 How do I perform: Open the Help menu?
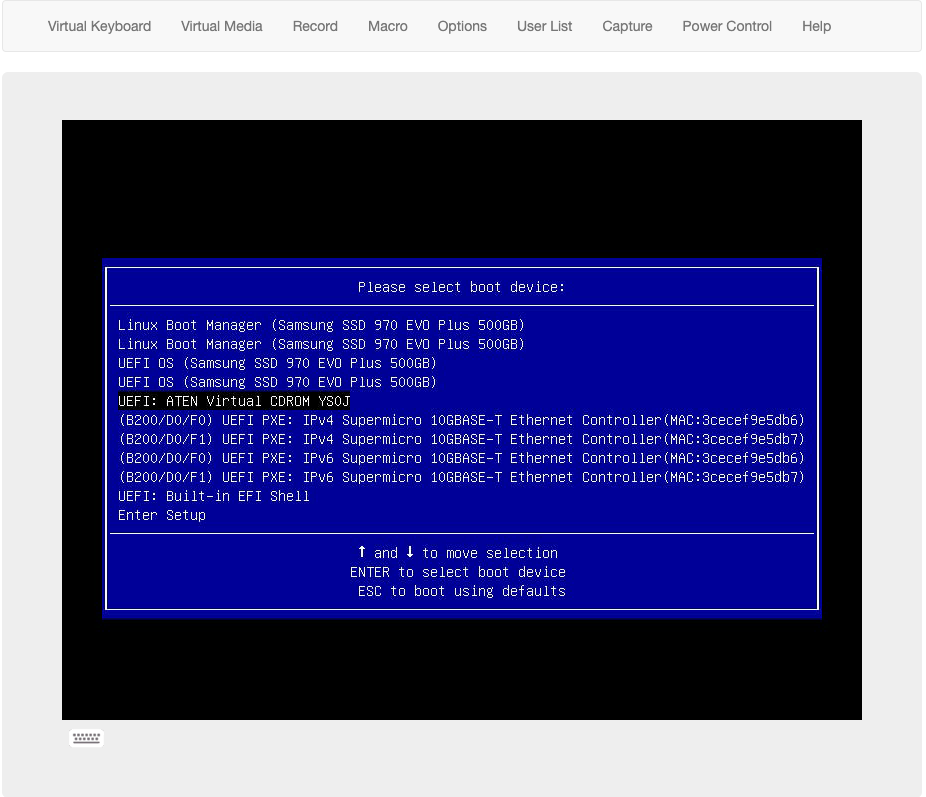(816, 27)
